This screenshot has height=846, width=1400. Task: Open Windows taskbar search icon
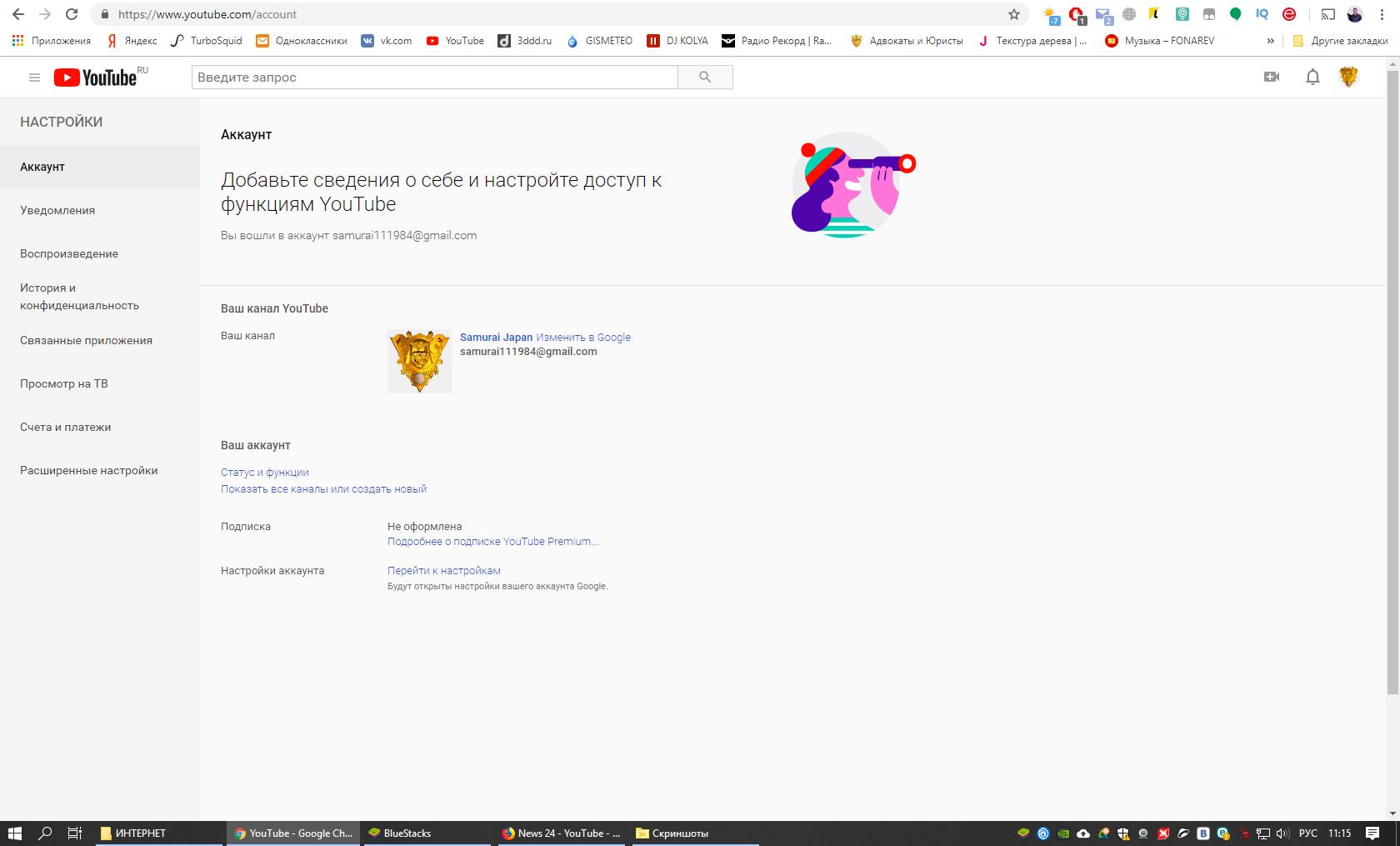45,833
